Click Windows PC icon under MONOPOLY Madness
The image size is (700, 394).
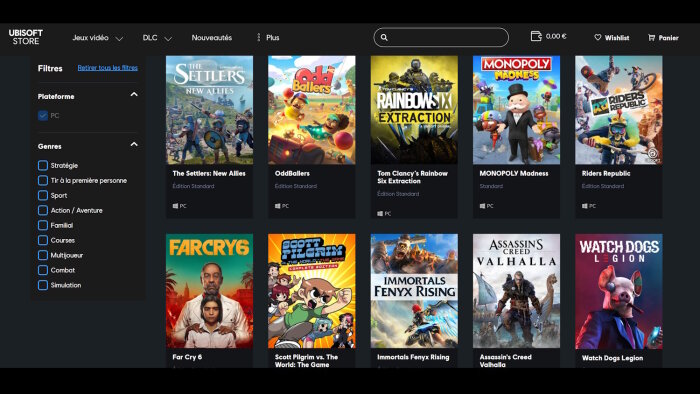point(482,206)
